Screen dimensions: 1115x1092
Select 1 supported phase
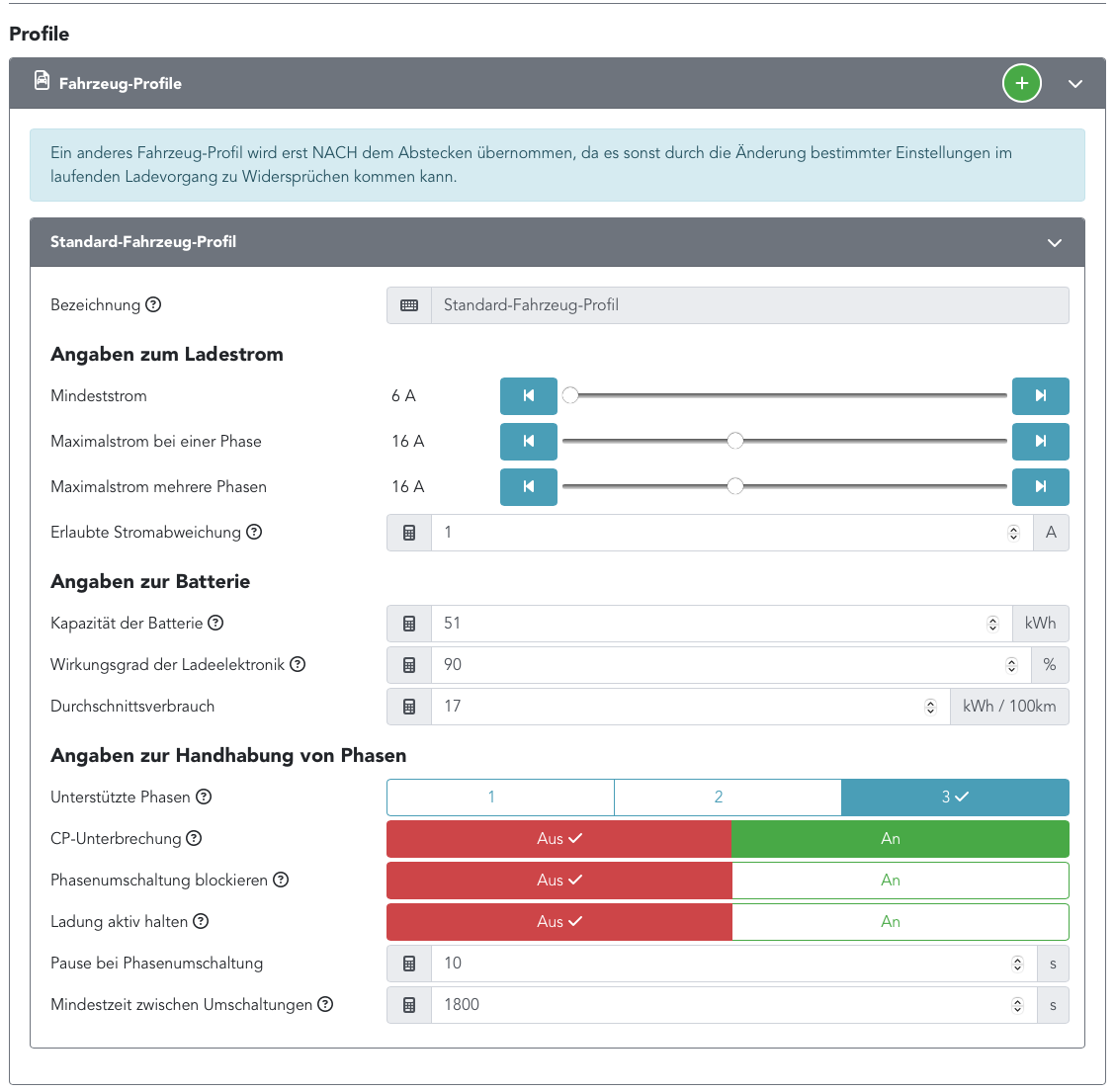coord(500,797)
